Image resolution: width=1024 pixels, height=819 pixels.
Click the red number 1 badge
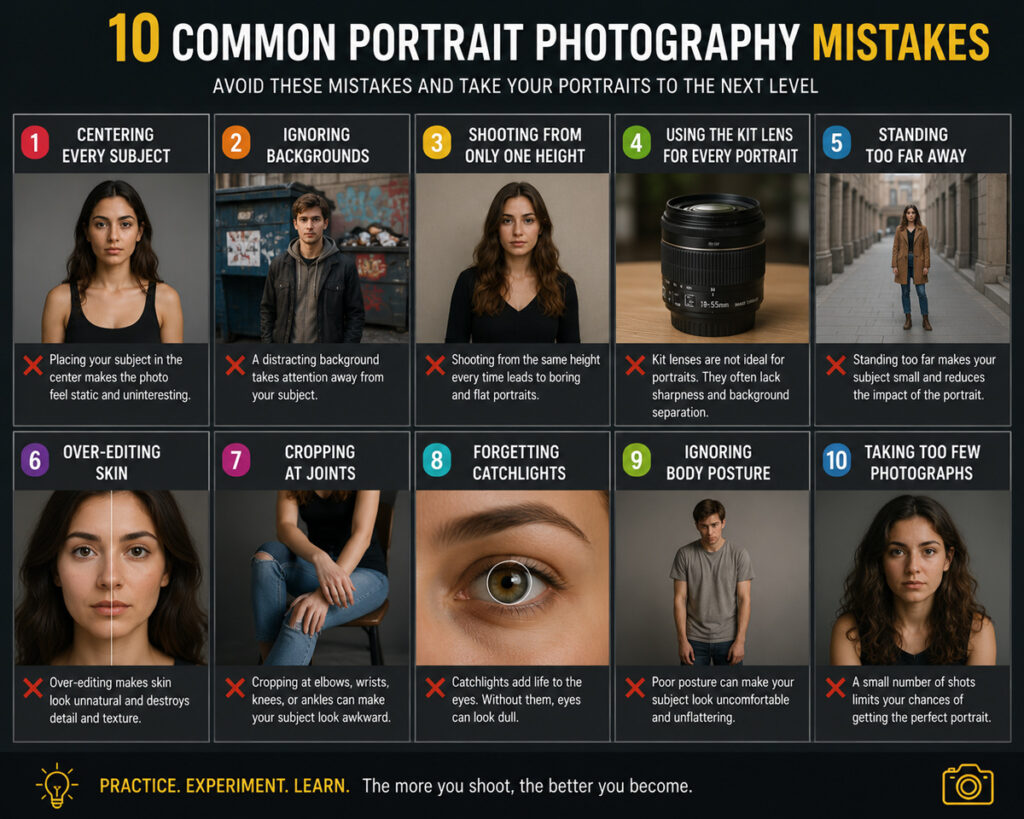click(35, 142)
